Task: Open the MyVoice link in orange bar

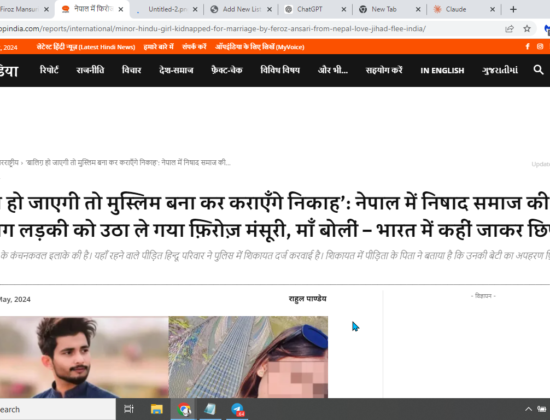Action: click(x=260, y=47)
